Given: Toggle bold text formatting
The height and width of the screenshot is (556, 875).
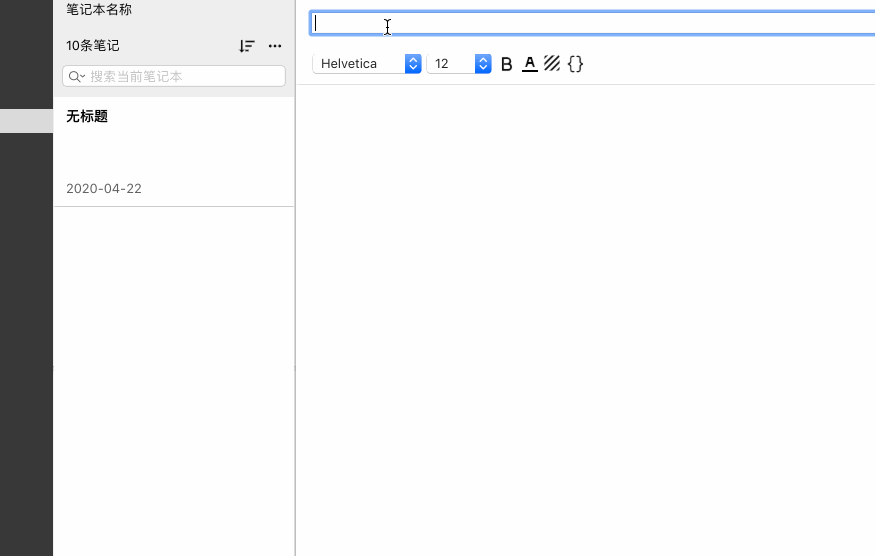Looking at the screenshot, I should [x=506, y=64].
